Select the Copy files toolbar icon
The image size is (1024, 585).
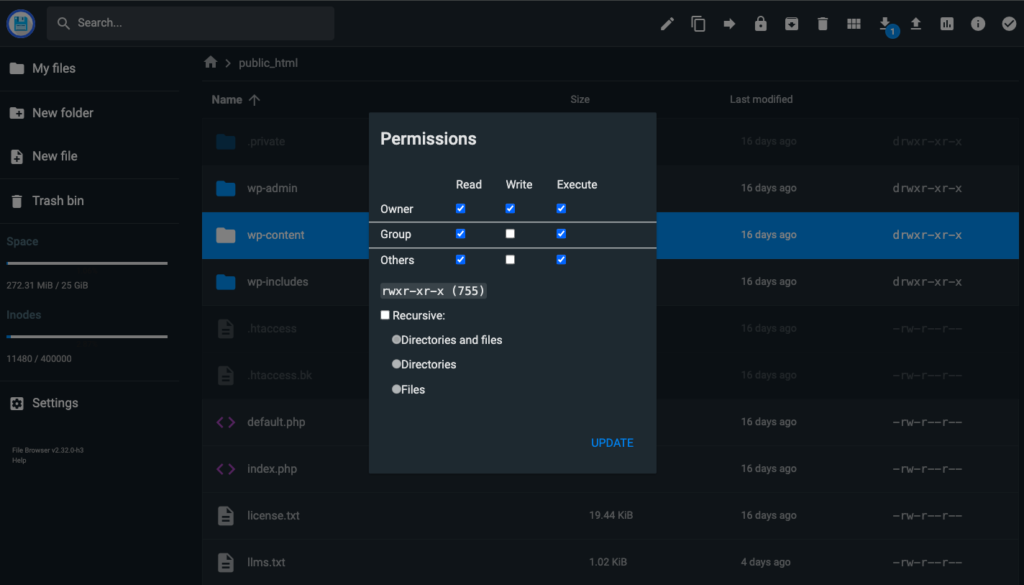click(698, 23)
